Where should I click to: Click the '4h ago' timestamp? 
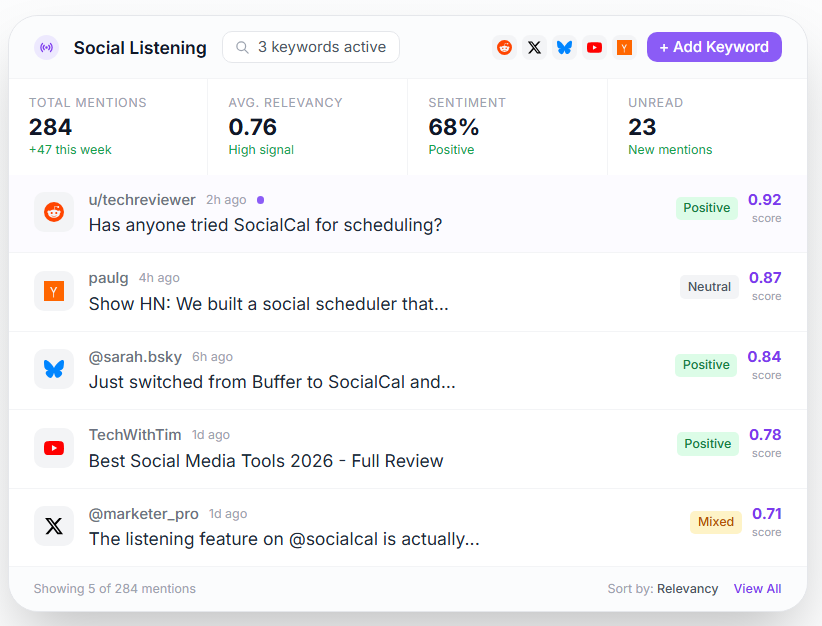point(159,278)
